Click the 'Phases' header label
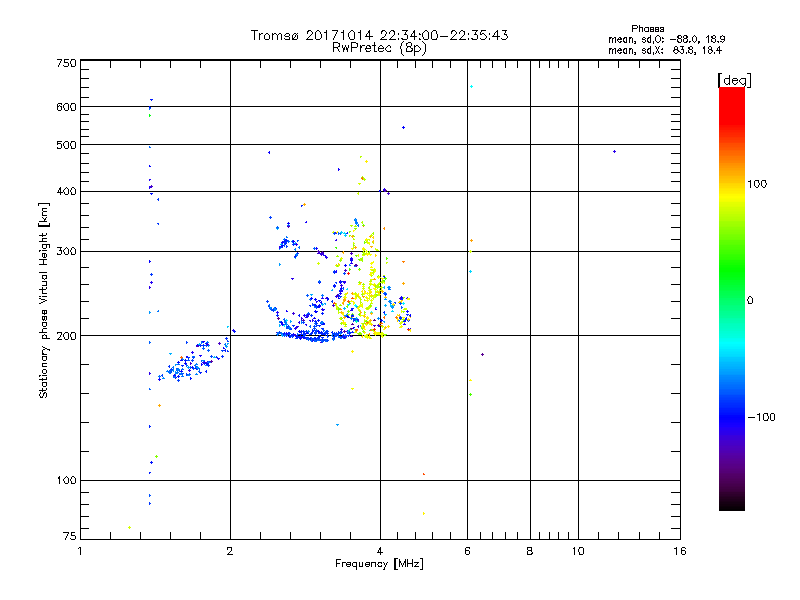 647,29
